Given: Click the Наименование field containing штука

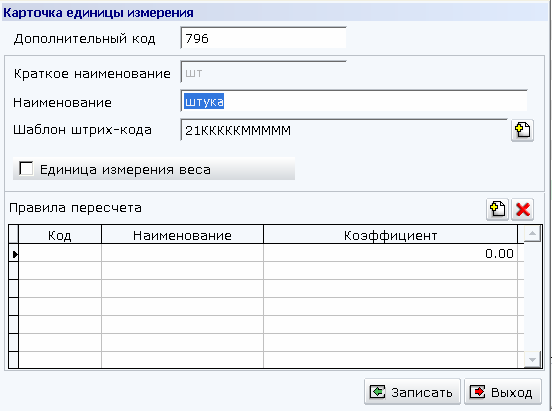Looking at the screenshot, I should click(354, 102).
